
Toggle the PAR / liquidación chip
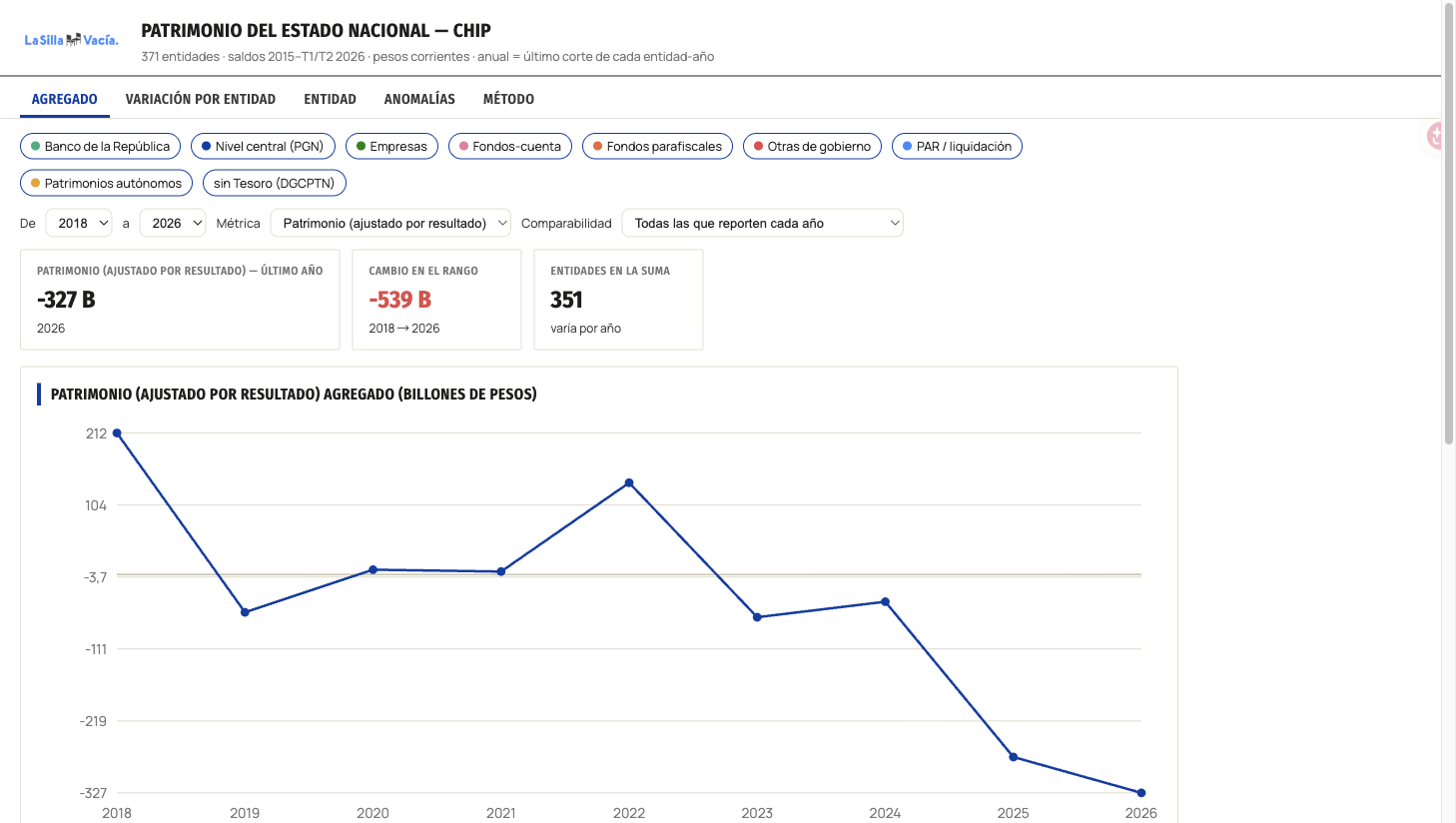click(957, 146)
